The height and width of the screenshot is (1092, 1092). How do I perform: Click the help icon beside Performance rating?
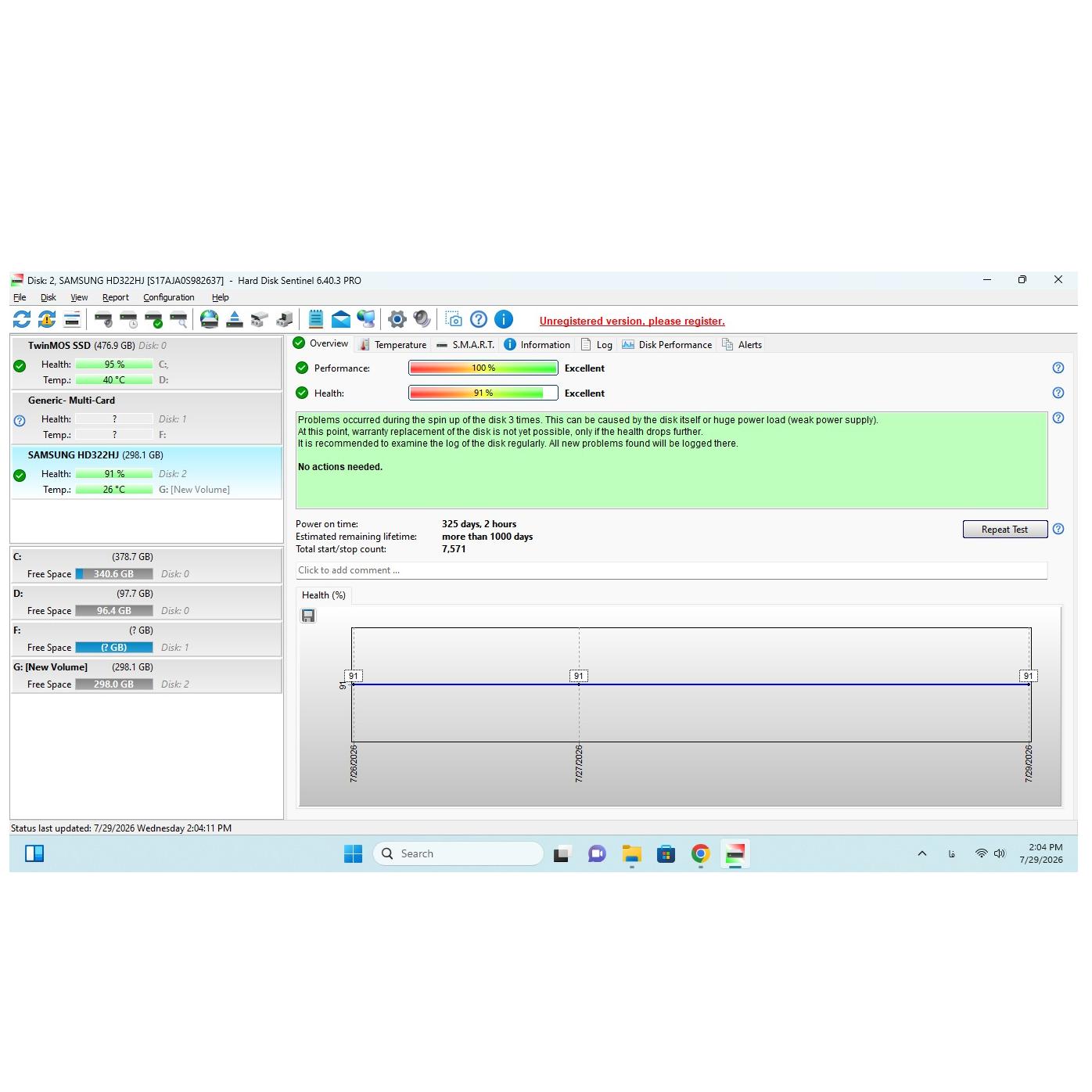pos(1058,368)
